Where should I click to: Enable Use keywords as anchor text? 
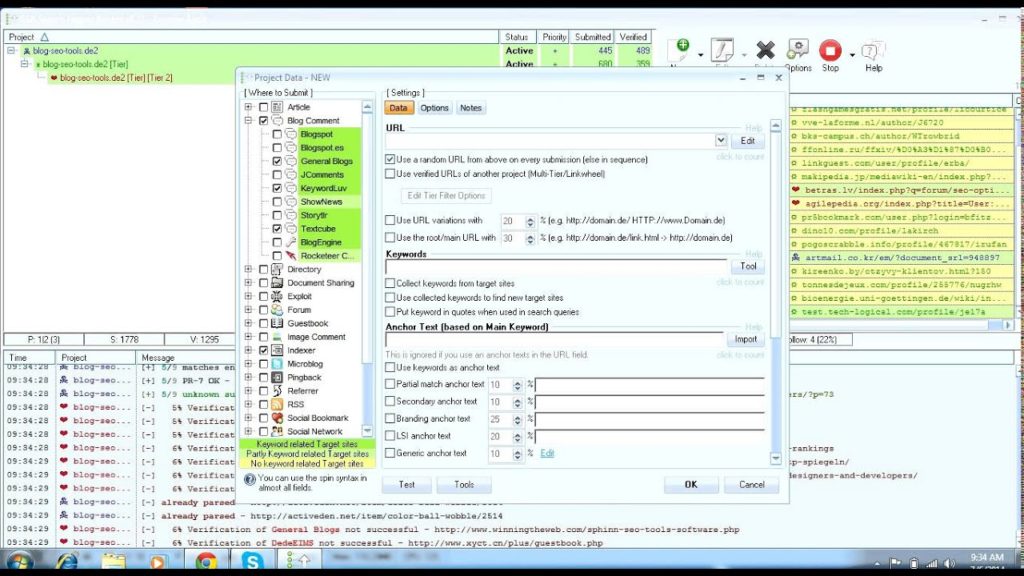(x=390, y=368)
